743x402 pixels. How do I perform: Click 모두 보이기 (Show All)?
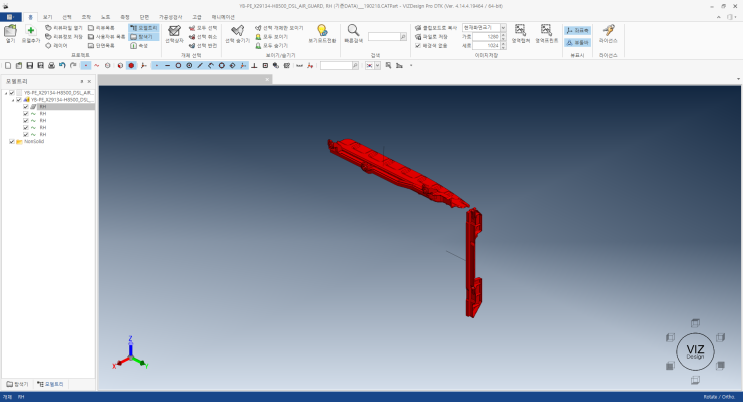[272, 37]
